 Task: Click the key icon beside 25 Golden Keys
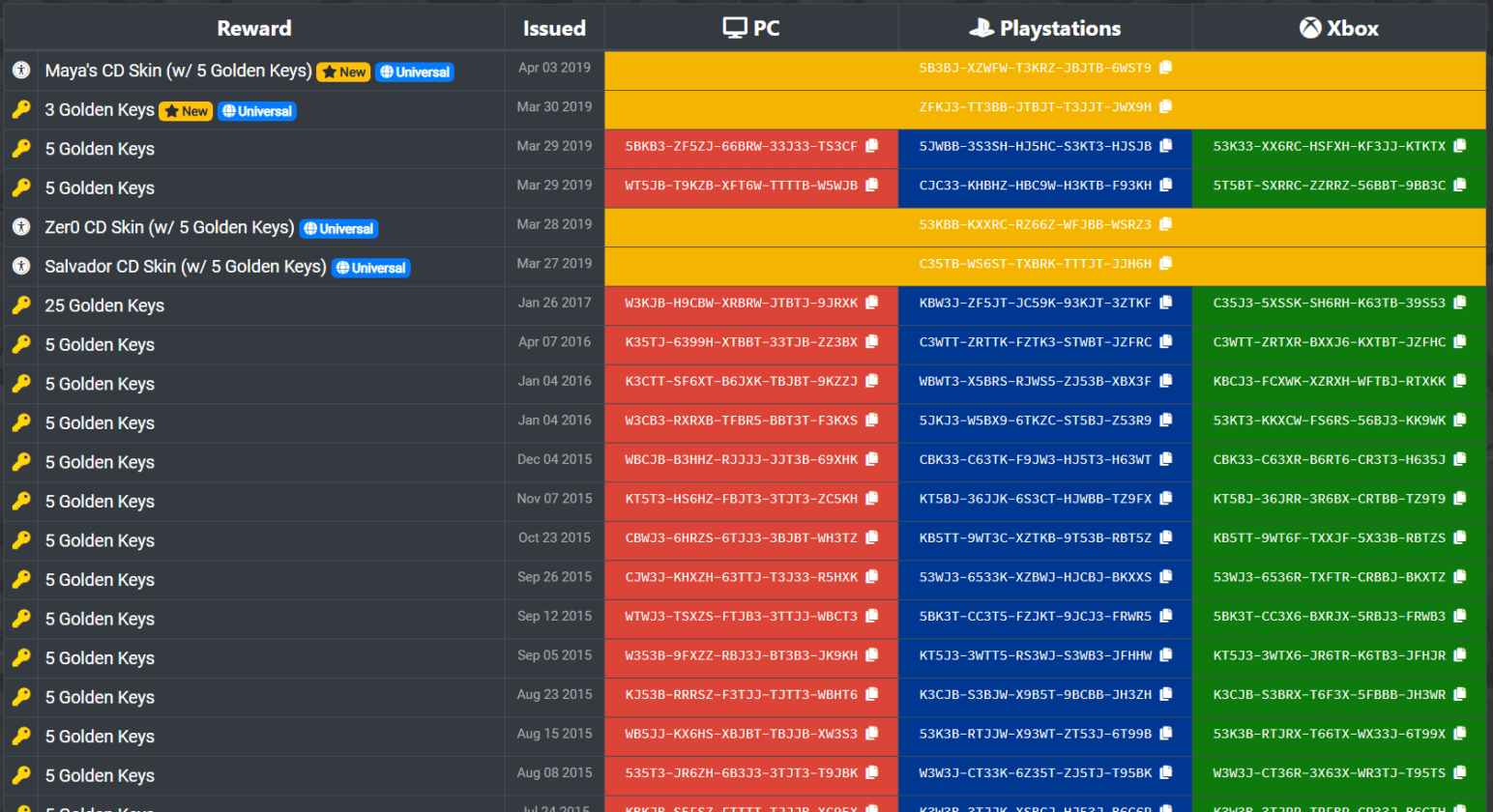click(x=21, y=305)
